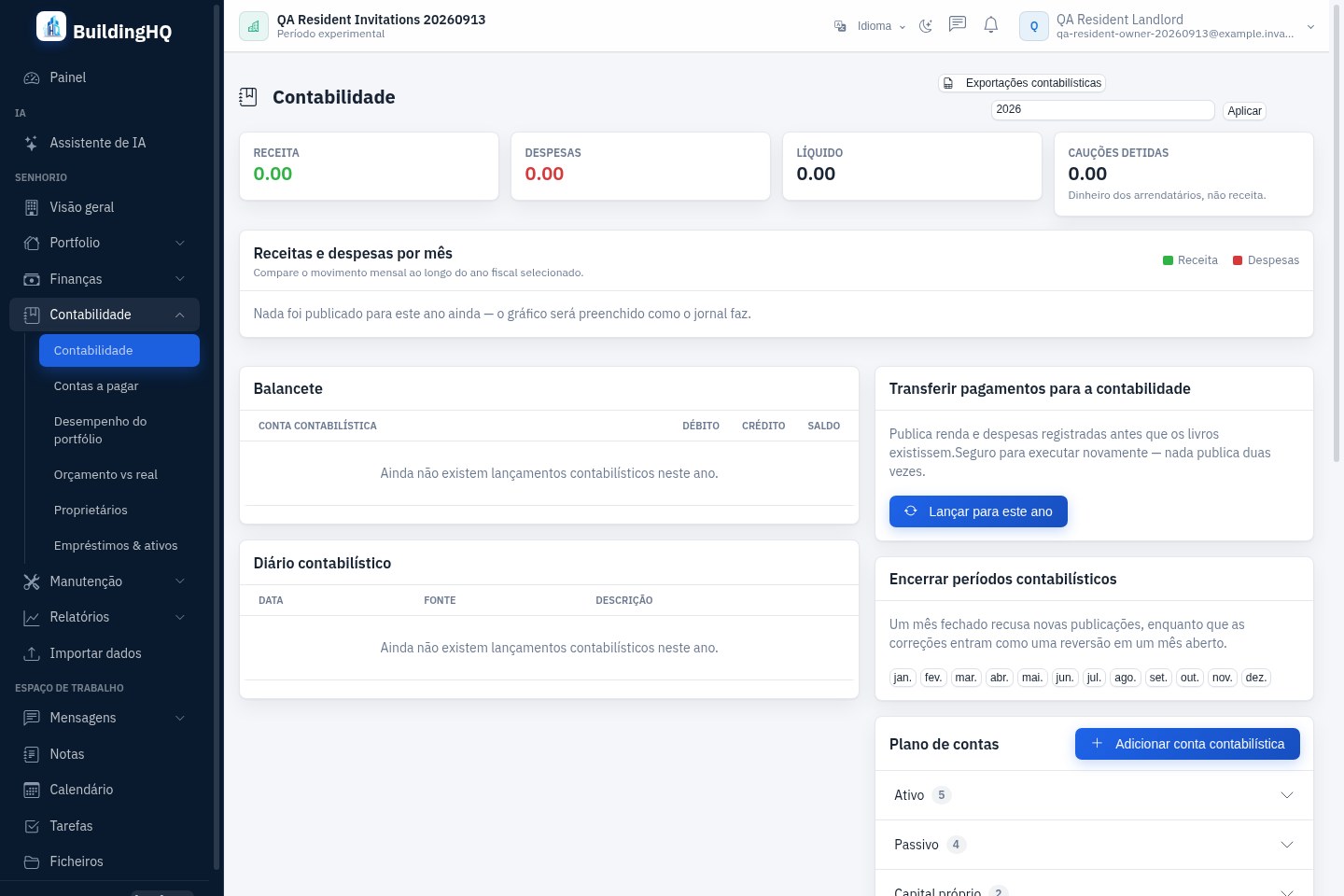1344x896 pixels.
Task: Open Orçamento vs real submenu item
Action: tap(119, 474)
